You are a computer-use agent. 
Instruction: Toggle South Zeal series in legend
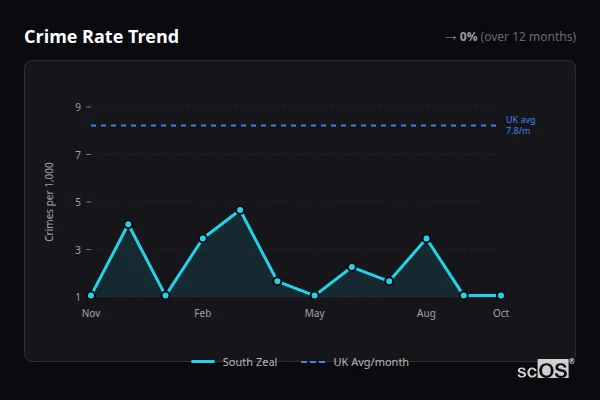pyautogui.click(x=234, y=362)
